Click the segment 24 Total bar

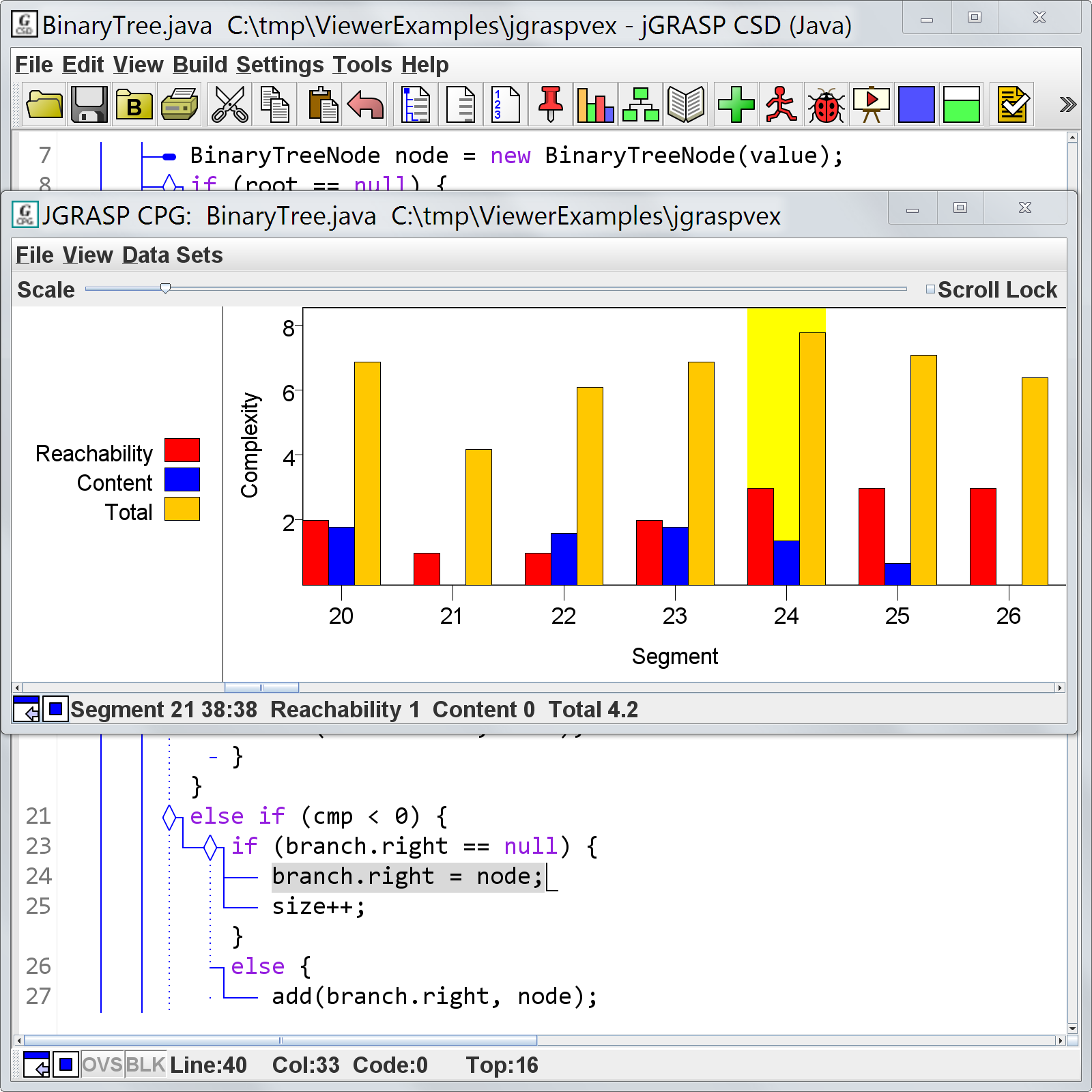click(812, 459)
